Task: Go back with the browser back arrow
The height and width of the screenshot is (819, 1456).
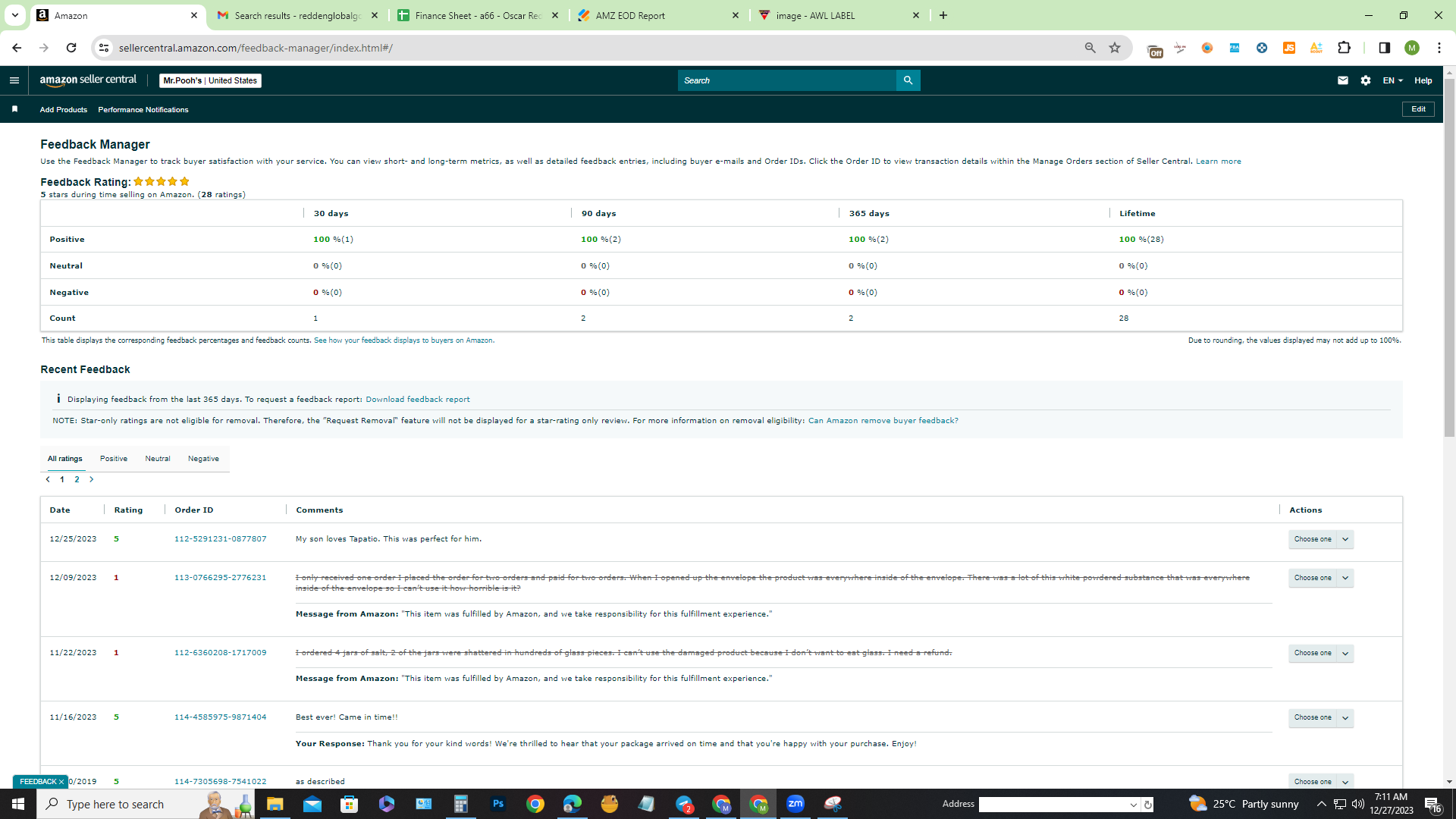Action: click(x=17, y=48)
